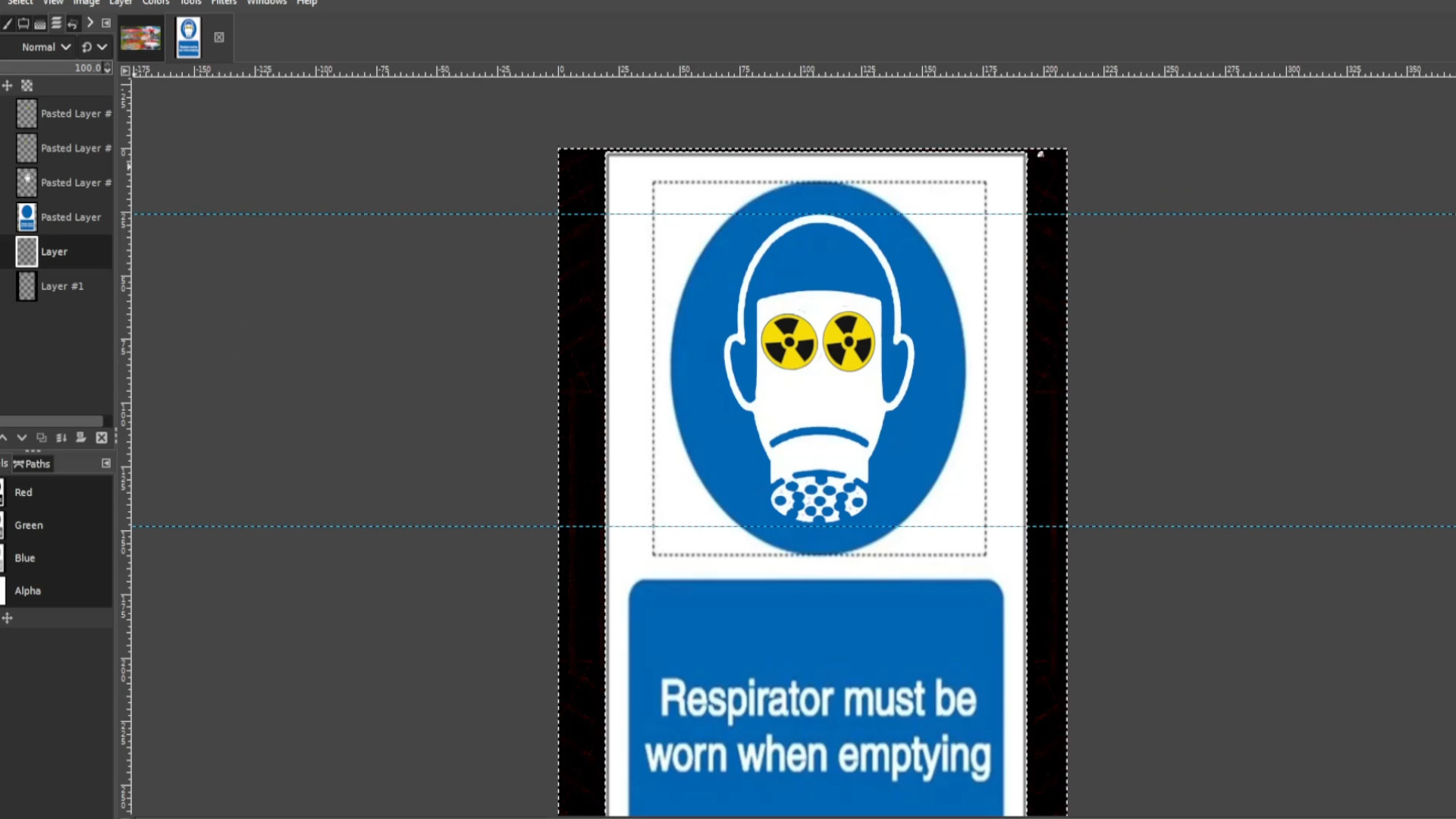
Task: Duplicate the selected layer
Action: [x=42, y=438]
